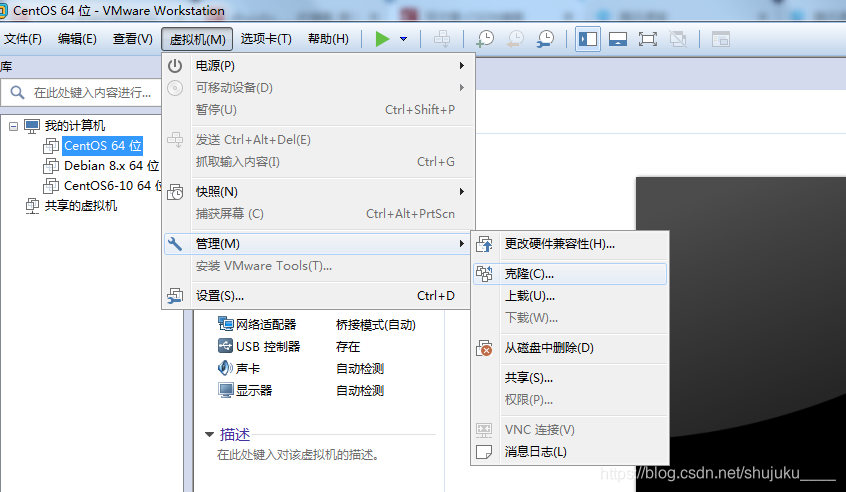Click the library search box
The height and width of the screenshot is (492, 846).
tap(81, 93)
